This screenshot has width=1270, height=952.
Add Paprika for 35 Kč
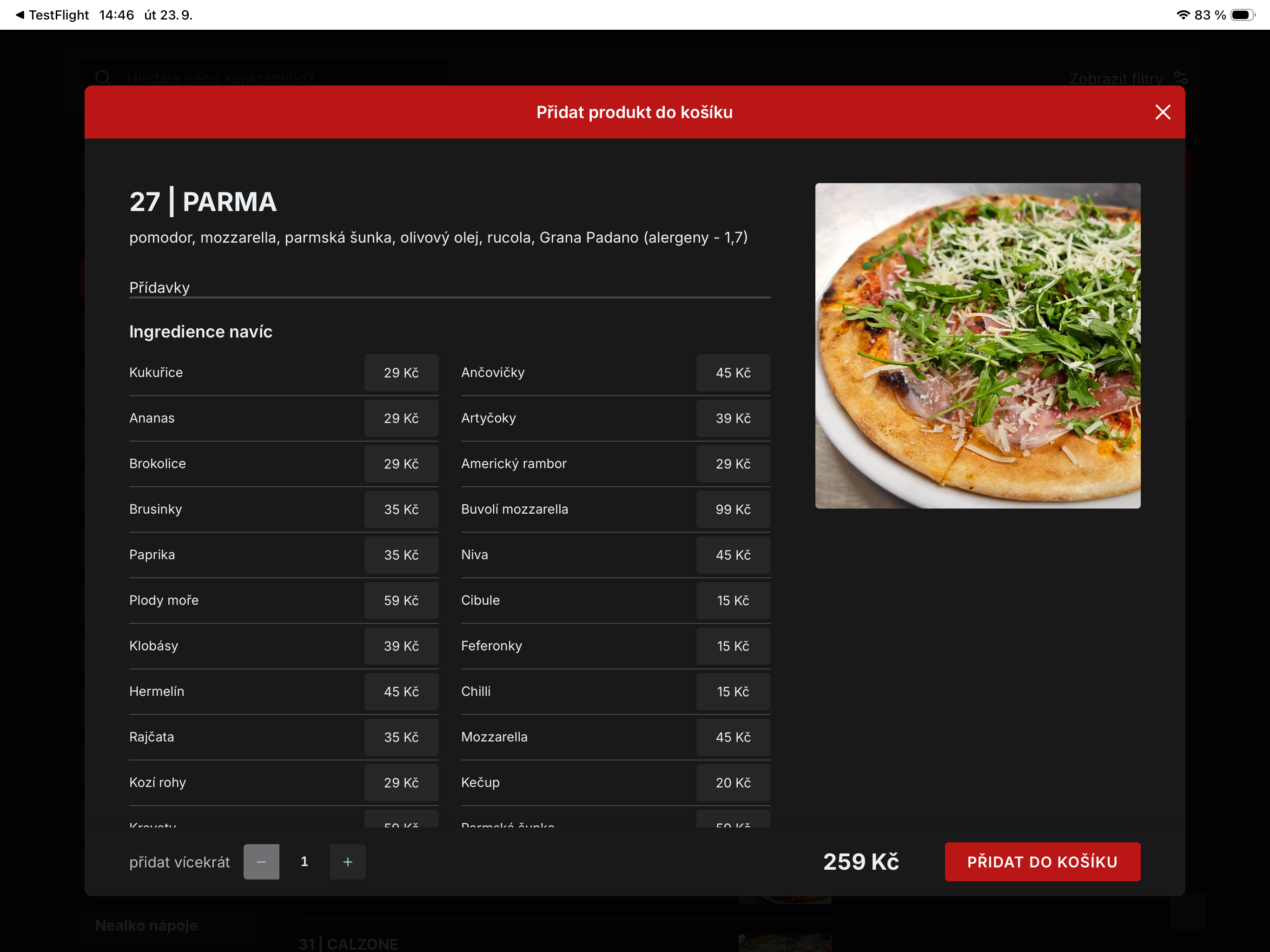pos(401,555)
